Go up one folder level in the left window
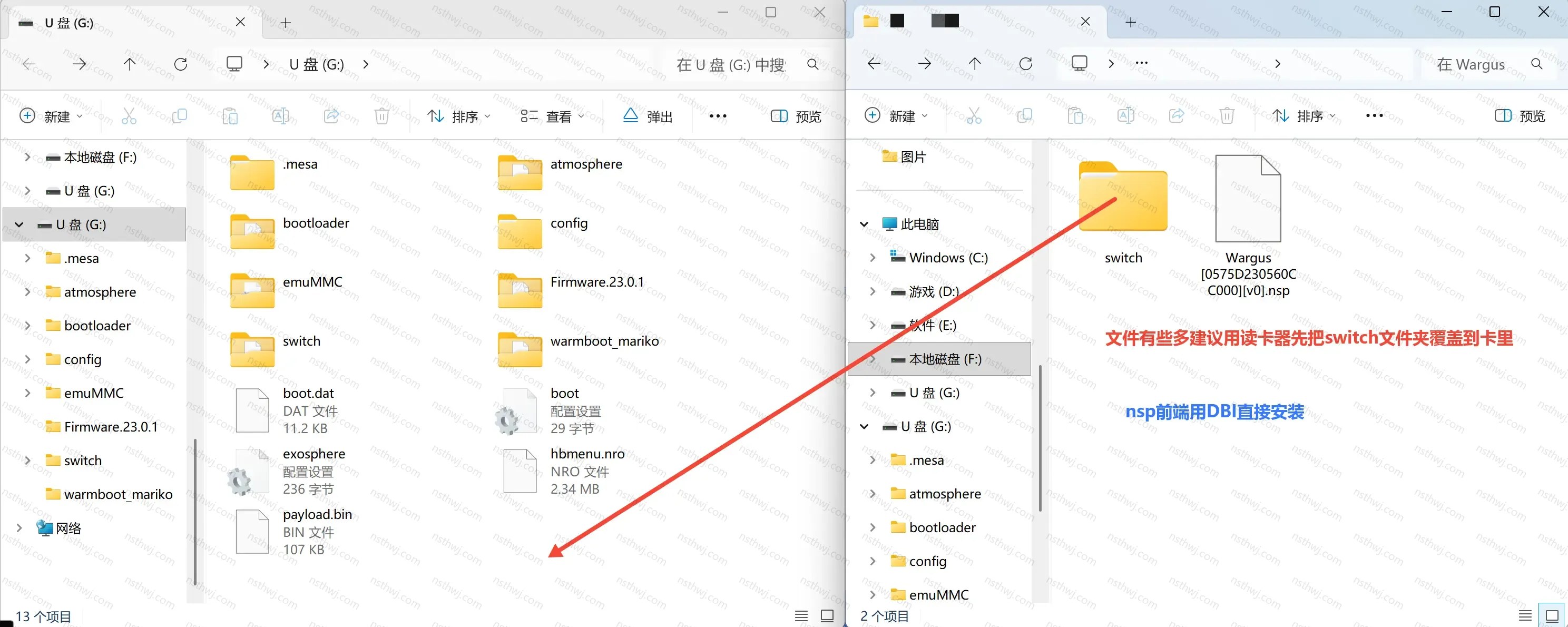 (x=130, y=64)
